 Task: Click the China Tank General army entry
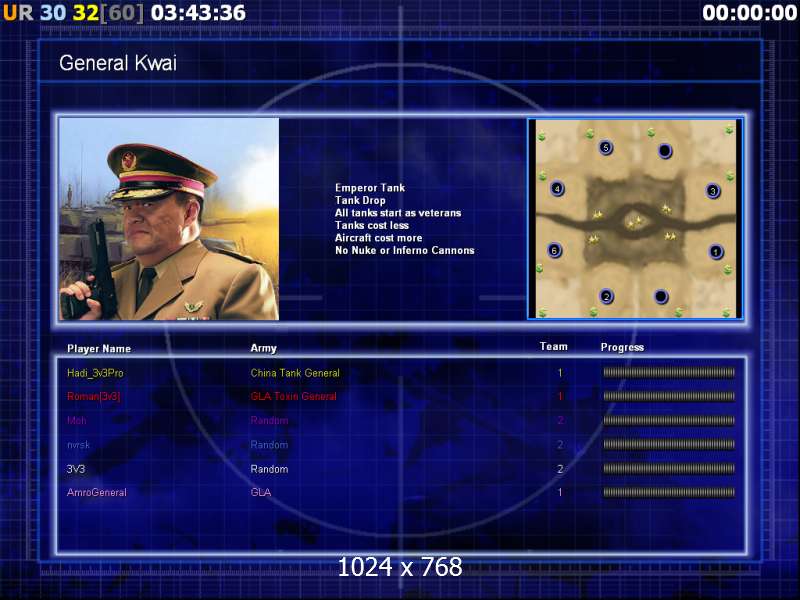click(295, 373)
